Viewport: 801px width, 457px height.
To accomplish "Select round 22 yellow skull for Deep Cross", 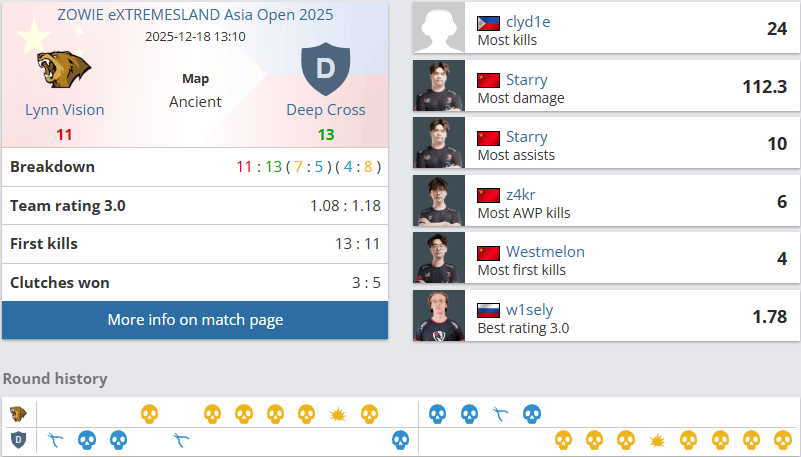I will point(720,440).
